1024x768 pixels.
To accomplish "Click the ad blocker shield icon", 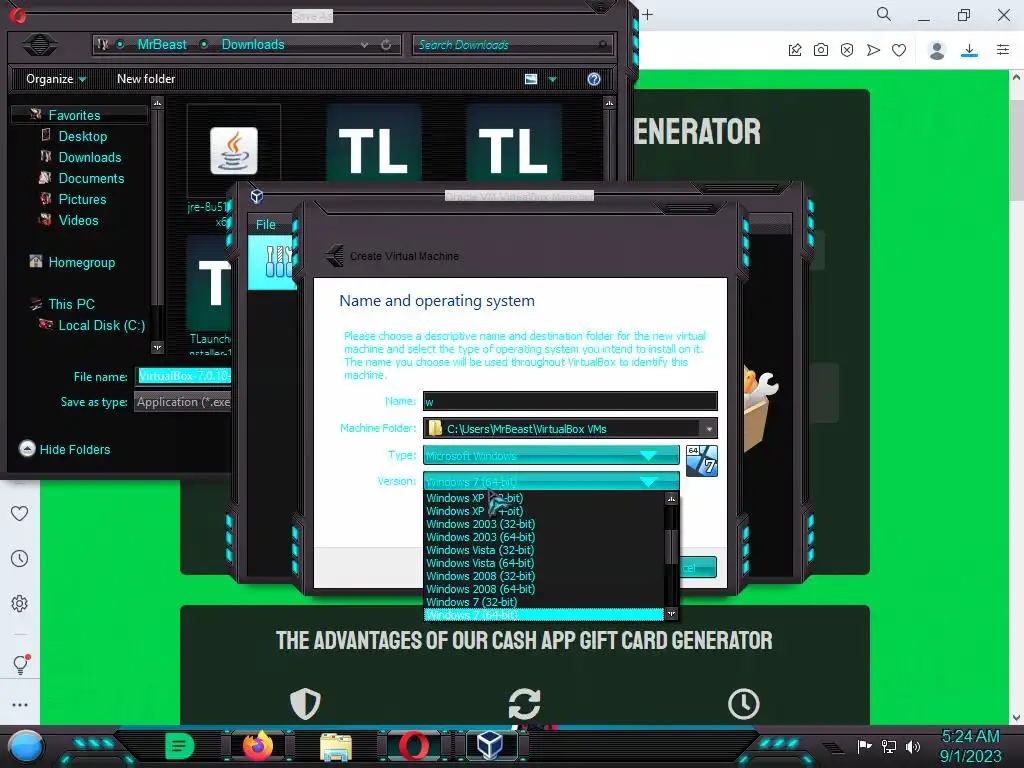I will 847,50.
